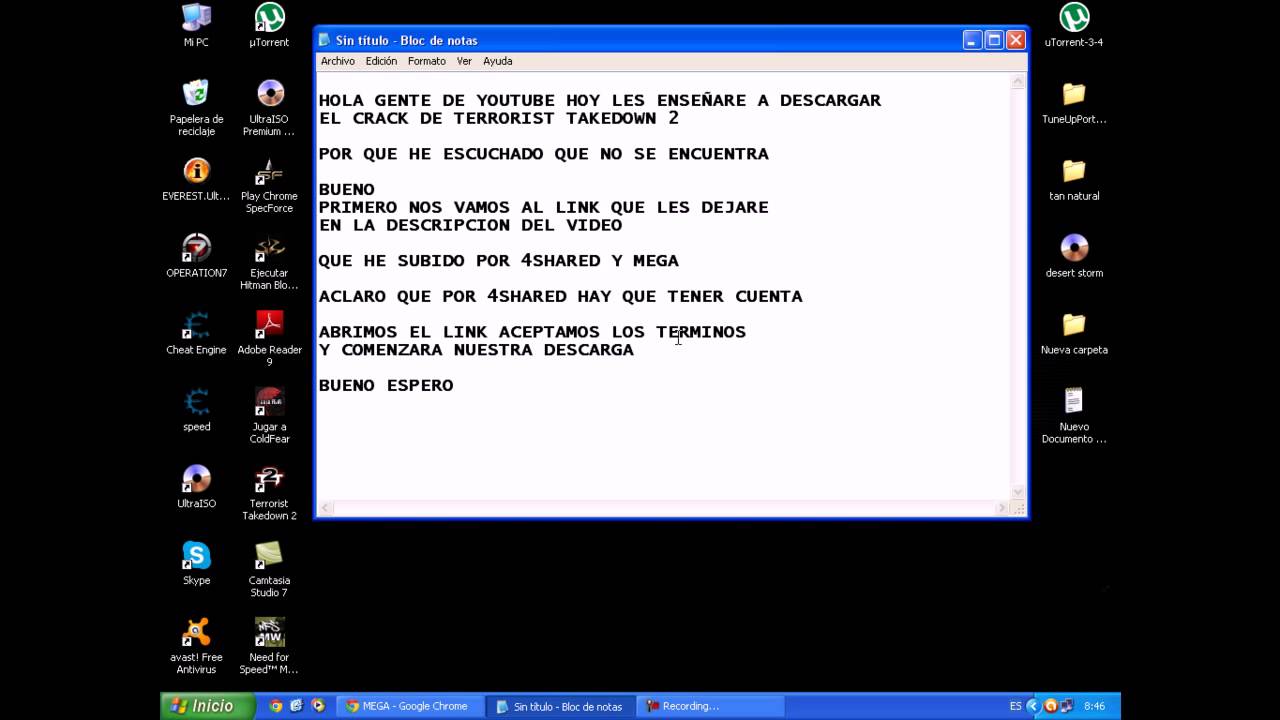Open the Nueva carpeta folder
Screen dimensions: 1280x720
tap(1074, 332)
